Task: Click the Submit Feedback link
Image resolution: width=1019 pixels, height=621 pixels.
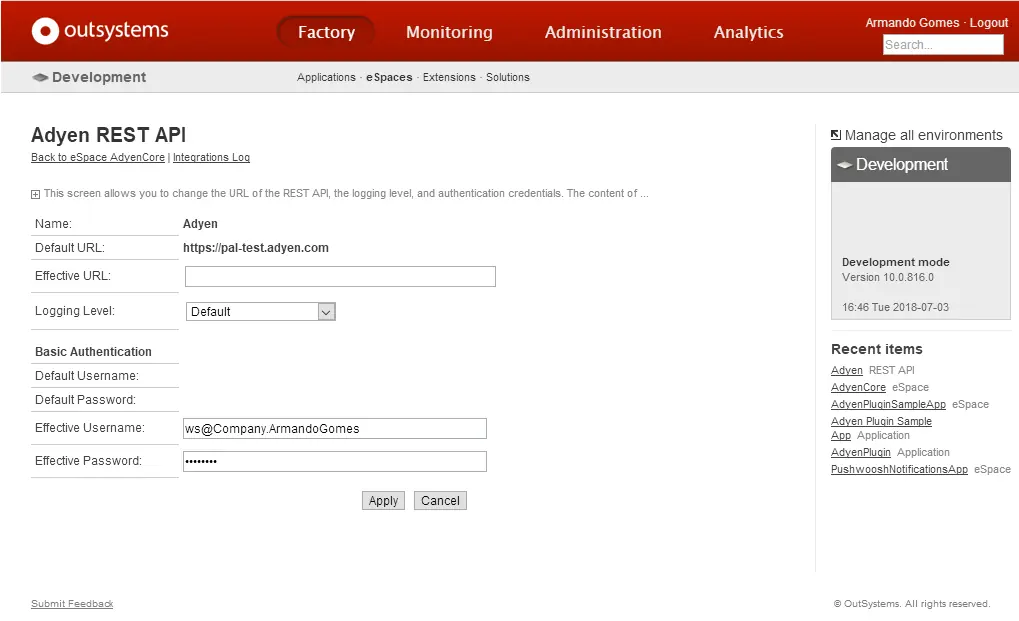Action: tap(72, 603)
